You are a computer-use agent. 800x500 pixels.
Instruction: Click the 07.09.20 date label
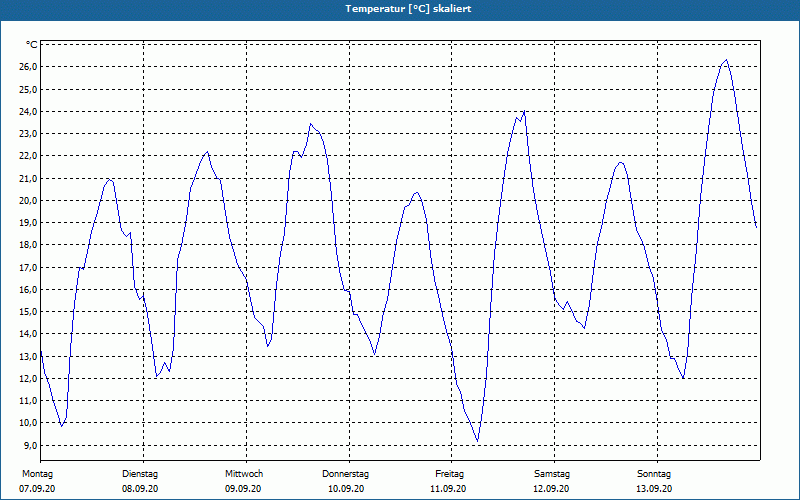coord(37,489)
